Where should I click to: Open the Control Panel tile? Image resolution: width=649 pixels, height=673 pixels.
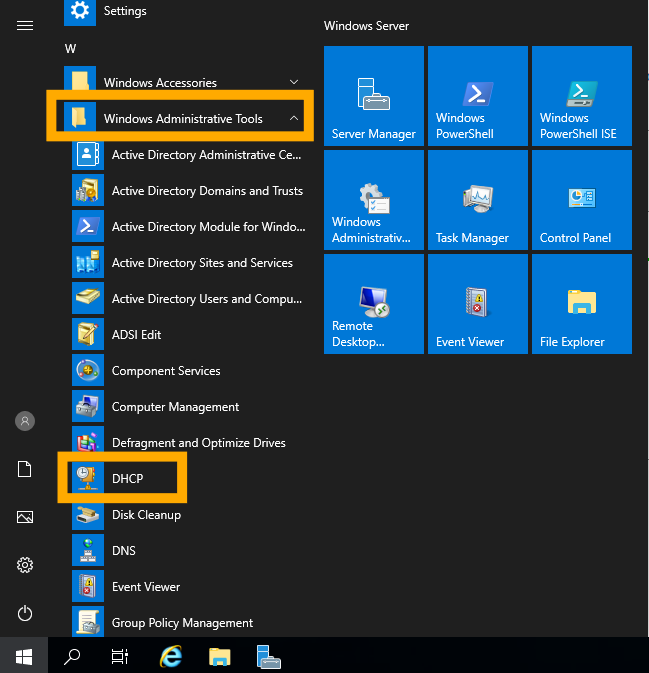[582, 200]
